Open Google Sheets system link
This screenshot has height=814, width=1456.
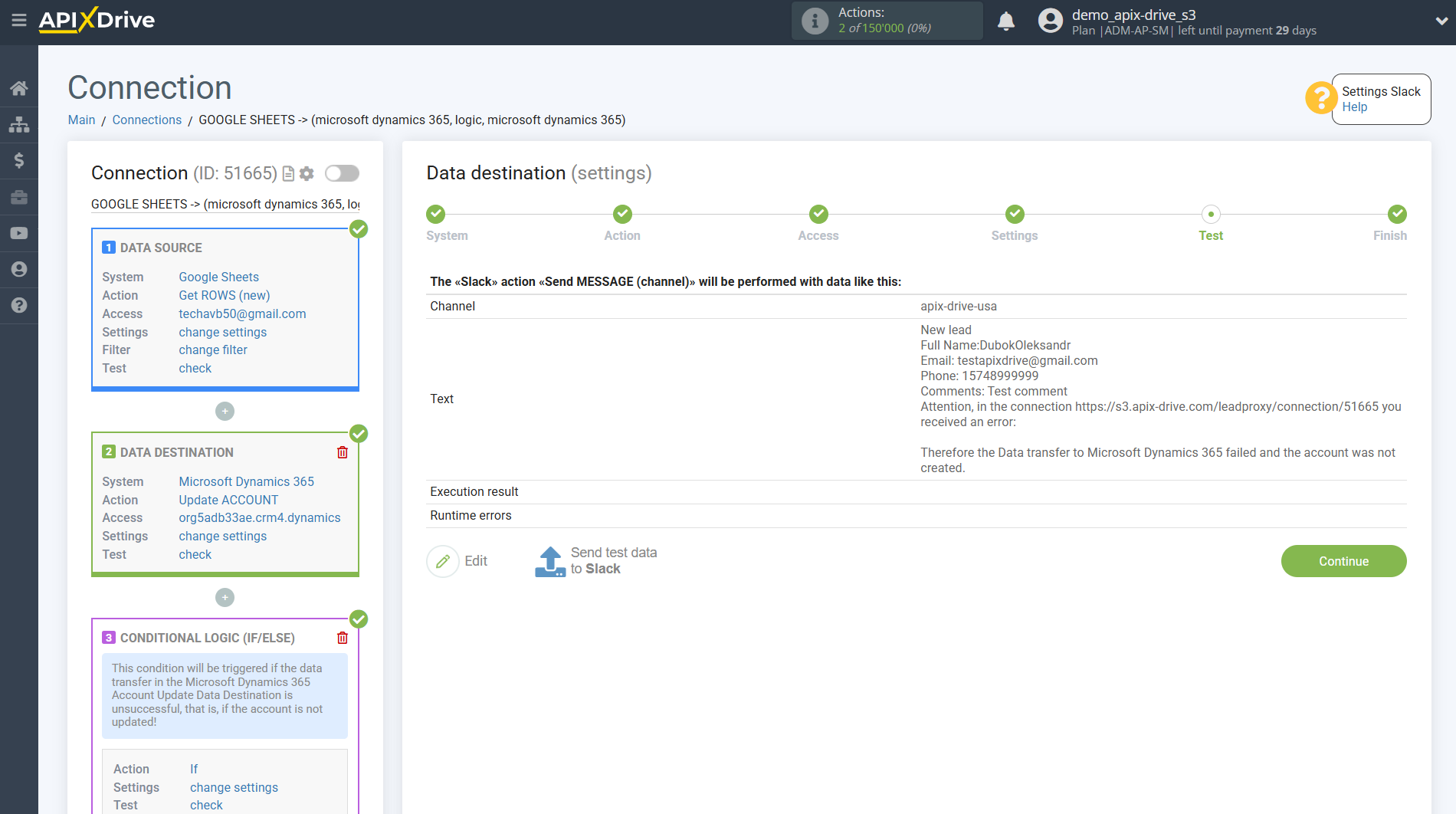click(x=219, y=277)
